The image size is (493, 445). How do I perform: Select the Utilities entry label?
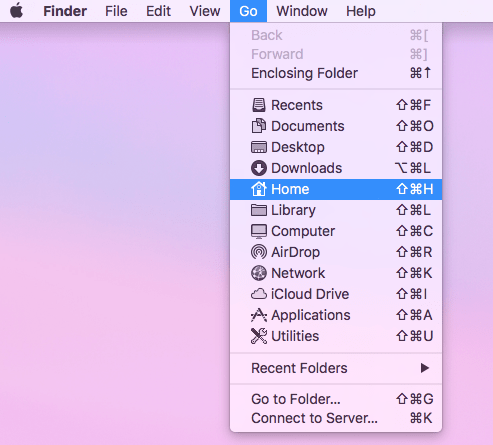(x=295, y=336)
